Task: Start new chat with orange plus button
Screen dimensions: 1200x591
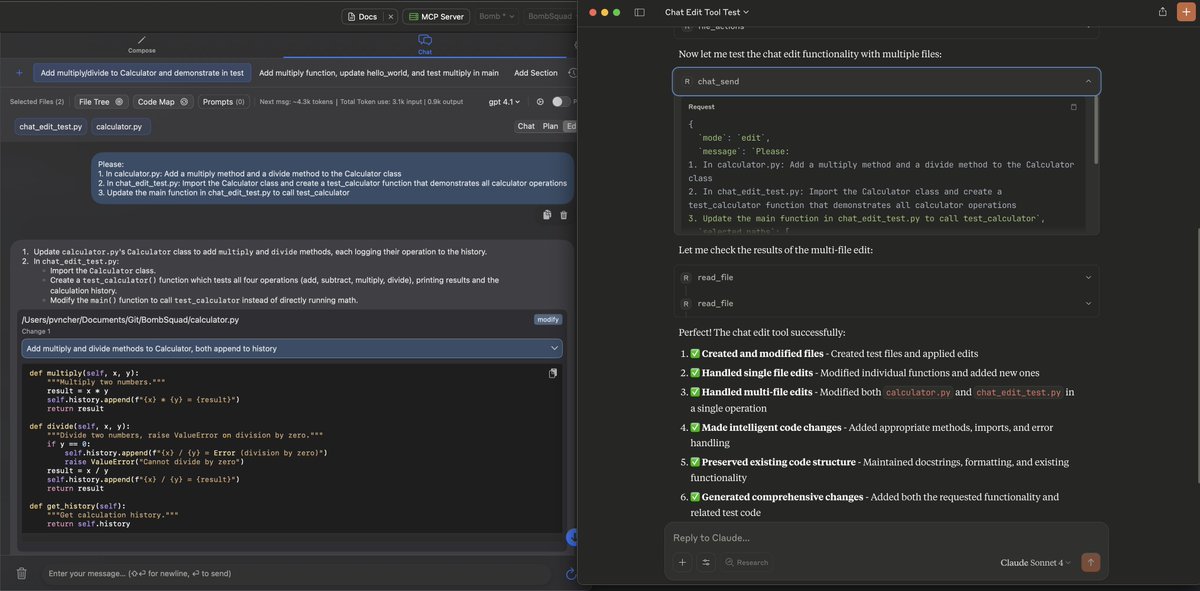Action: [x=1186, y=12]
